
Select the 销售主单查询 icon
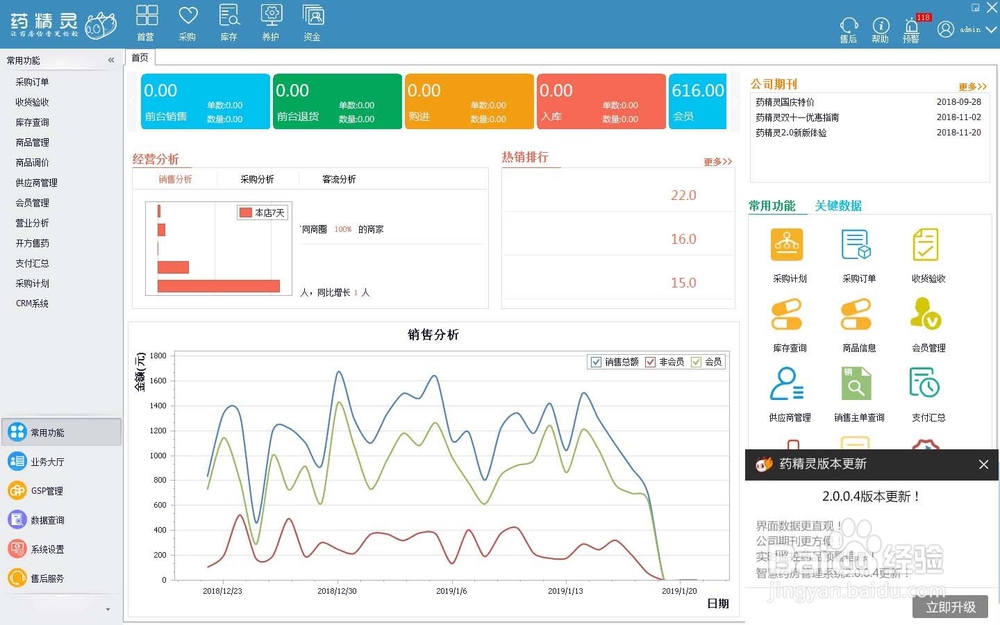tap(856, 385)
